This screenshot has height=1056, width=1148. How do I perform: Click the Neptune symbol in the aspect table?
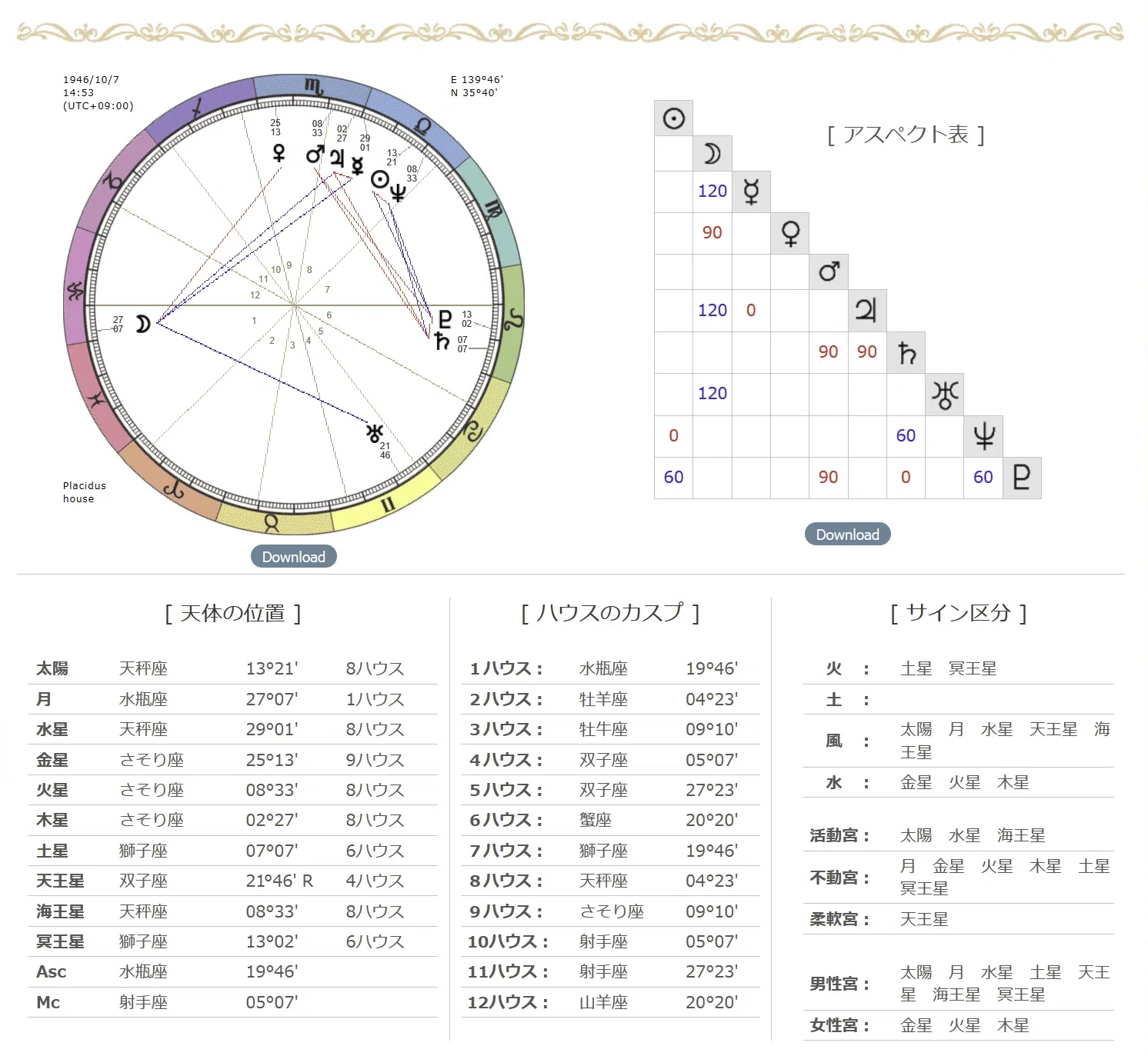[984, 436]
